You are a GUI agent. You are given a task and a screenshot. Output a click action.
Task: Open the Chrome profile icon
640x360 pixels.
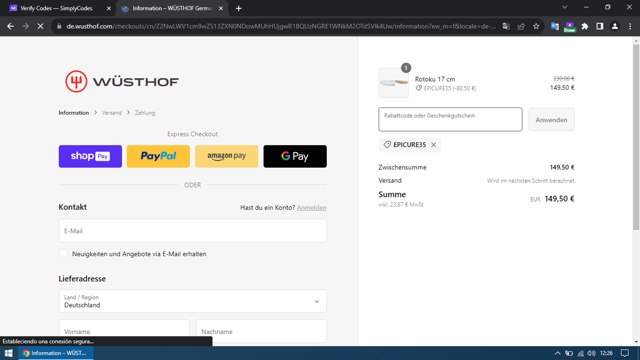615,26
